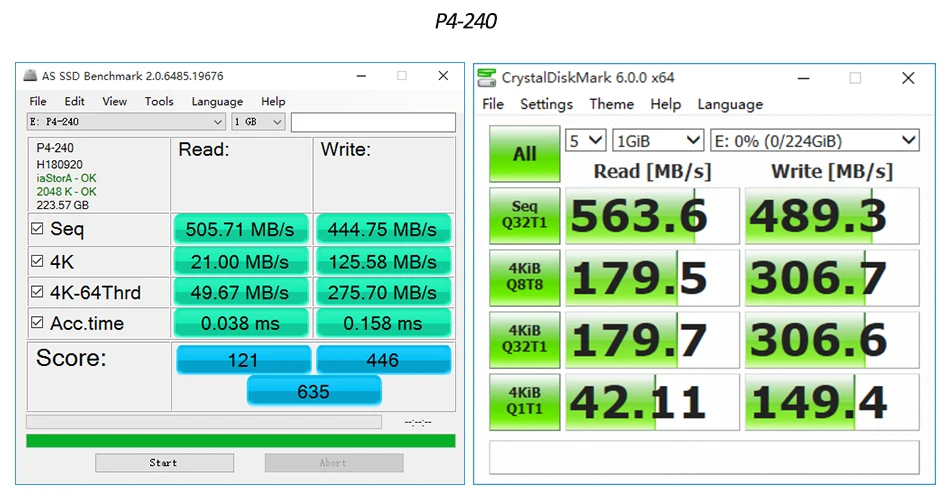Click the total score 635
The height and width of the screenshot is (500, 950).
pyautogui.click(x=314, y=391)
